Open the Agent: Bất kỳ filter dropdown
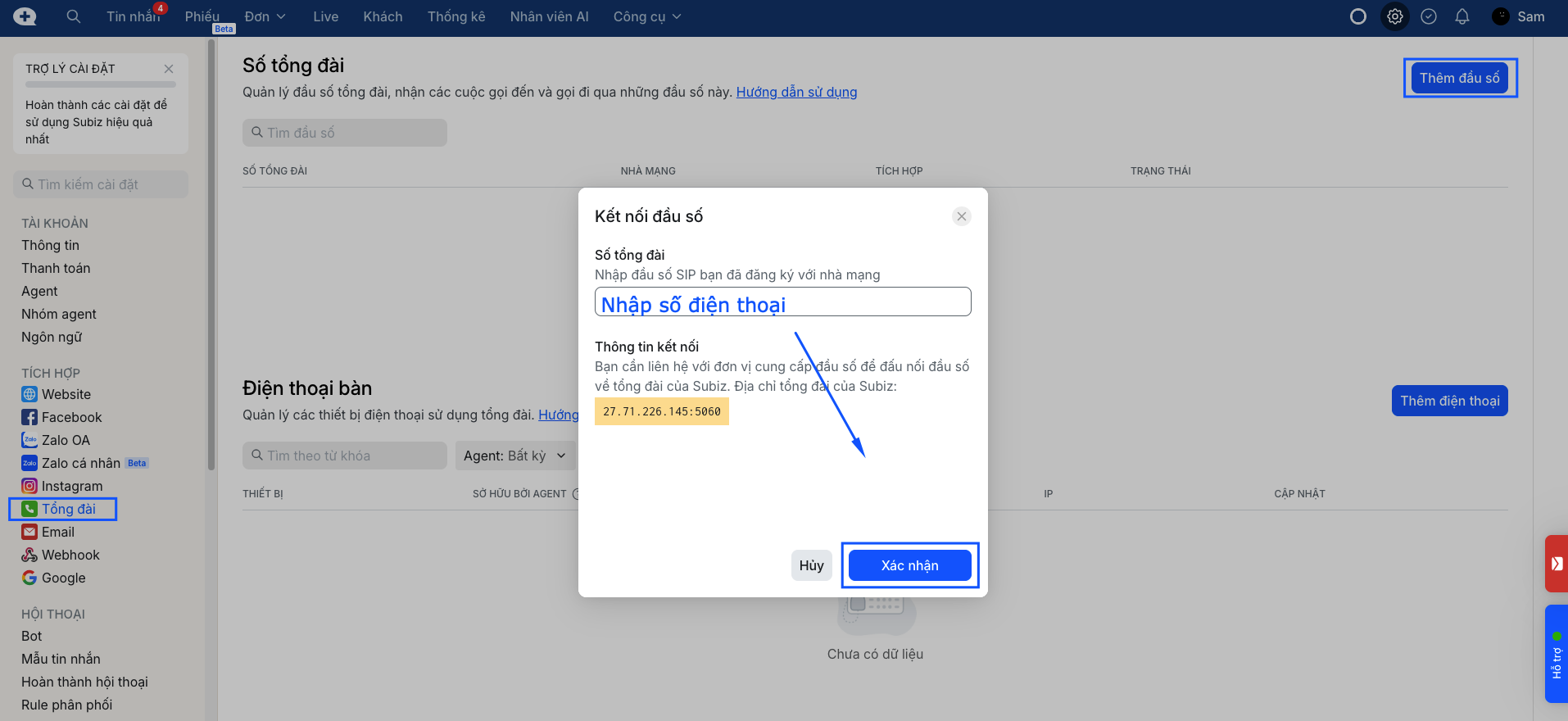Screen dimensions: 1568x721 pos(514,456)
